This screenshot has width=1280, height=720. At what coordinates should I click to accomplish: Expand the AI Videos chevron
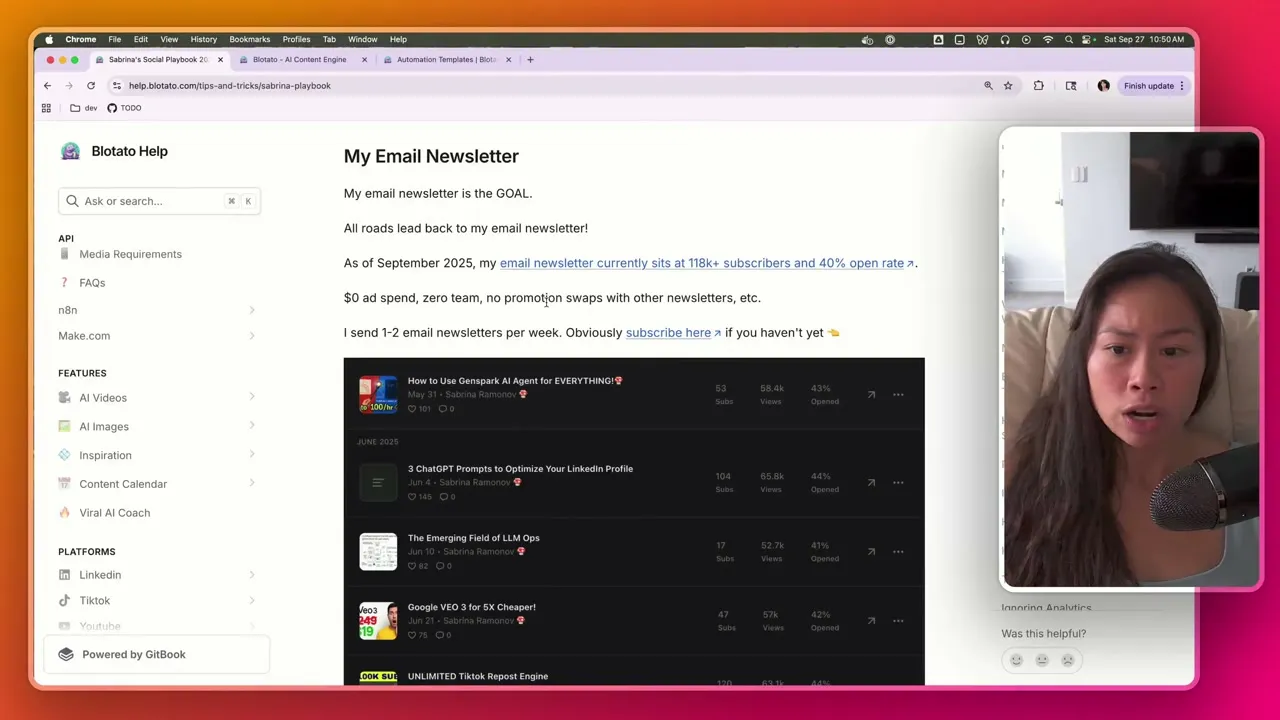(x=251, y=398)
